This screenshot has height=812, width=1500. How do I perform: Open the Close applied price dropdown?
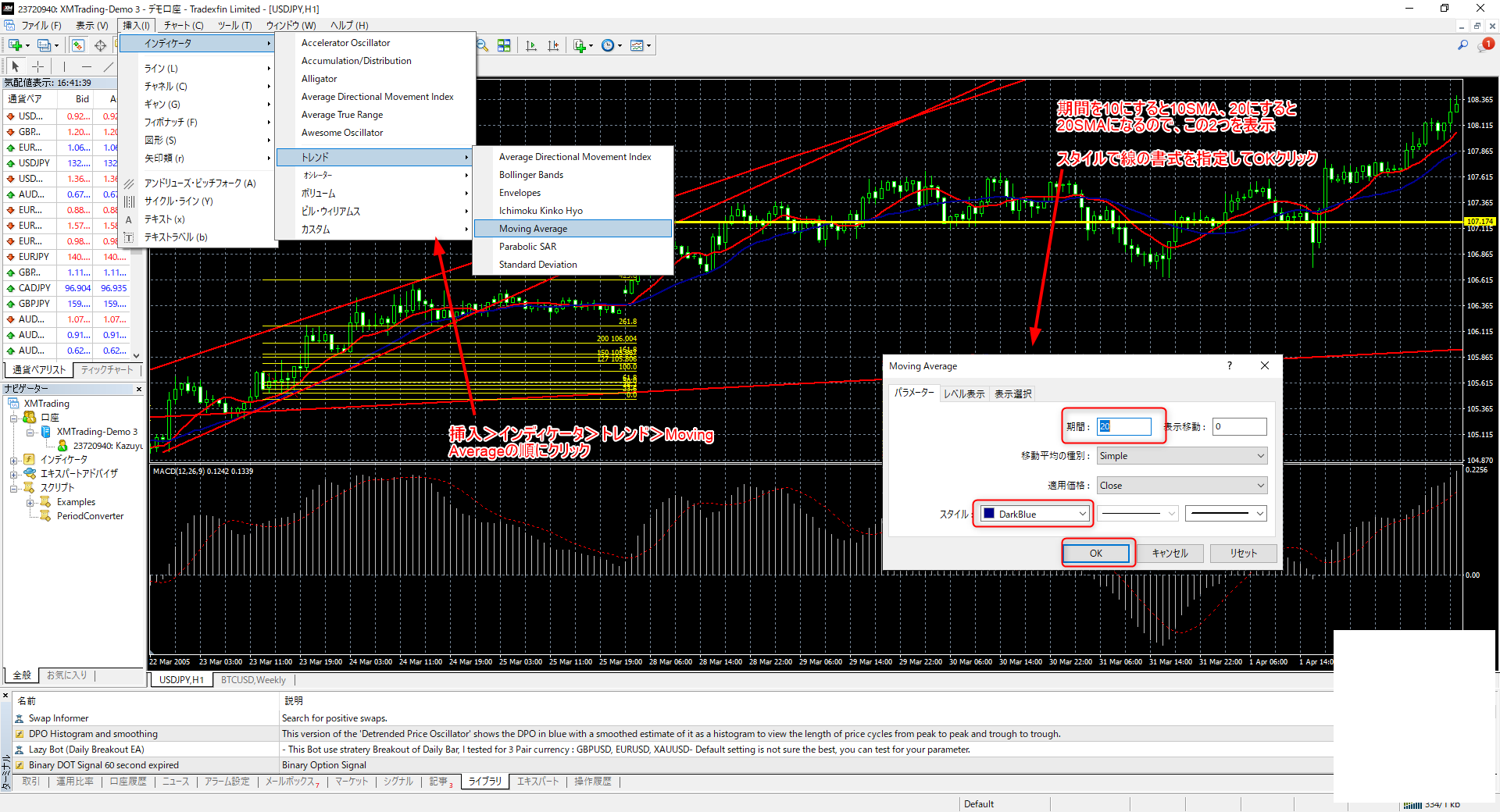pos(1181,486)
